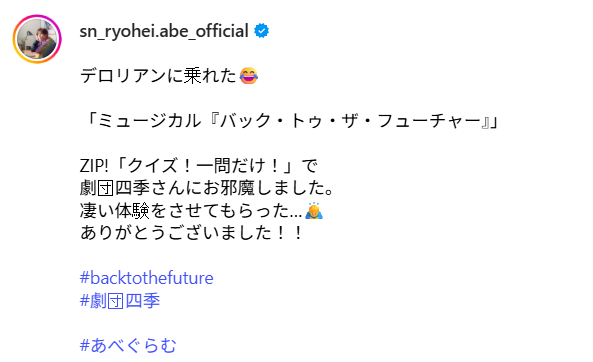Click the お邪魔しました caption line
Viewport: 593px width, 362px height.
[207, 188]
